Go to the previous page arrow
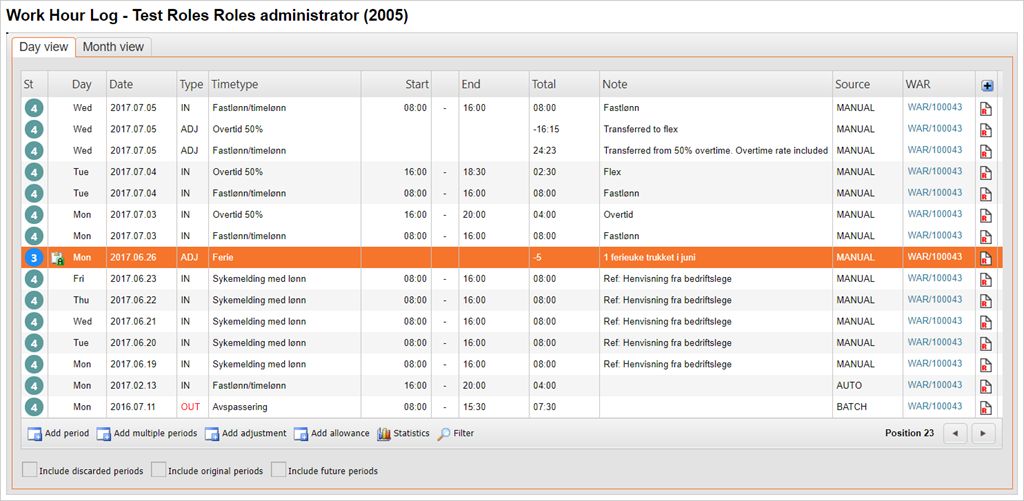Image resolution: width=1024 pixels, height=501 pixels. point(956,433)
